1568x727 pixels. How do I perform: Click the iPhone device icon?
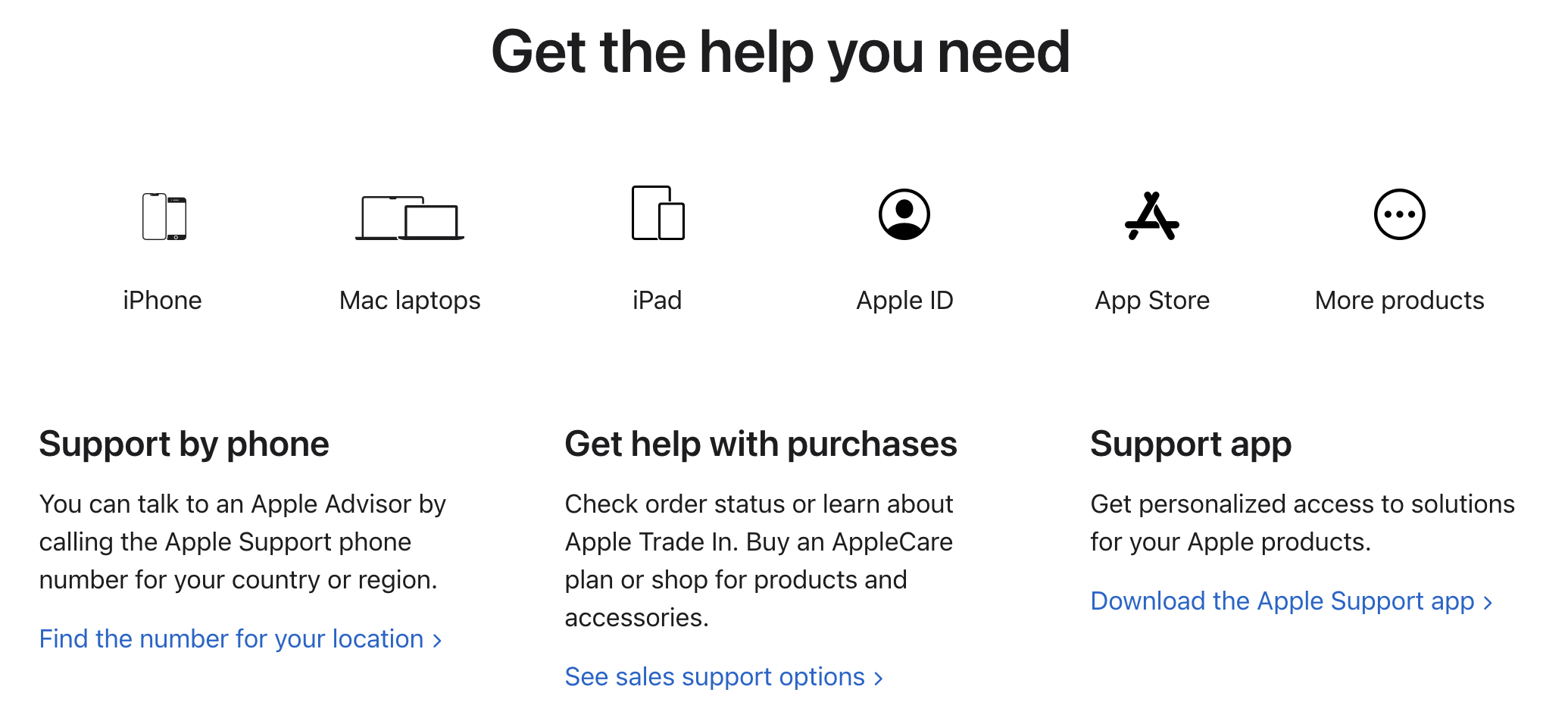(x=164, y=217)
